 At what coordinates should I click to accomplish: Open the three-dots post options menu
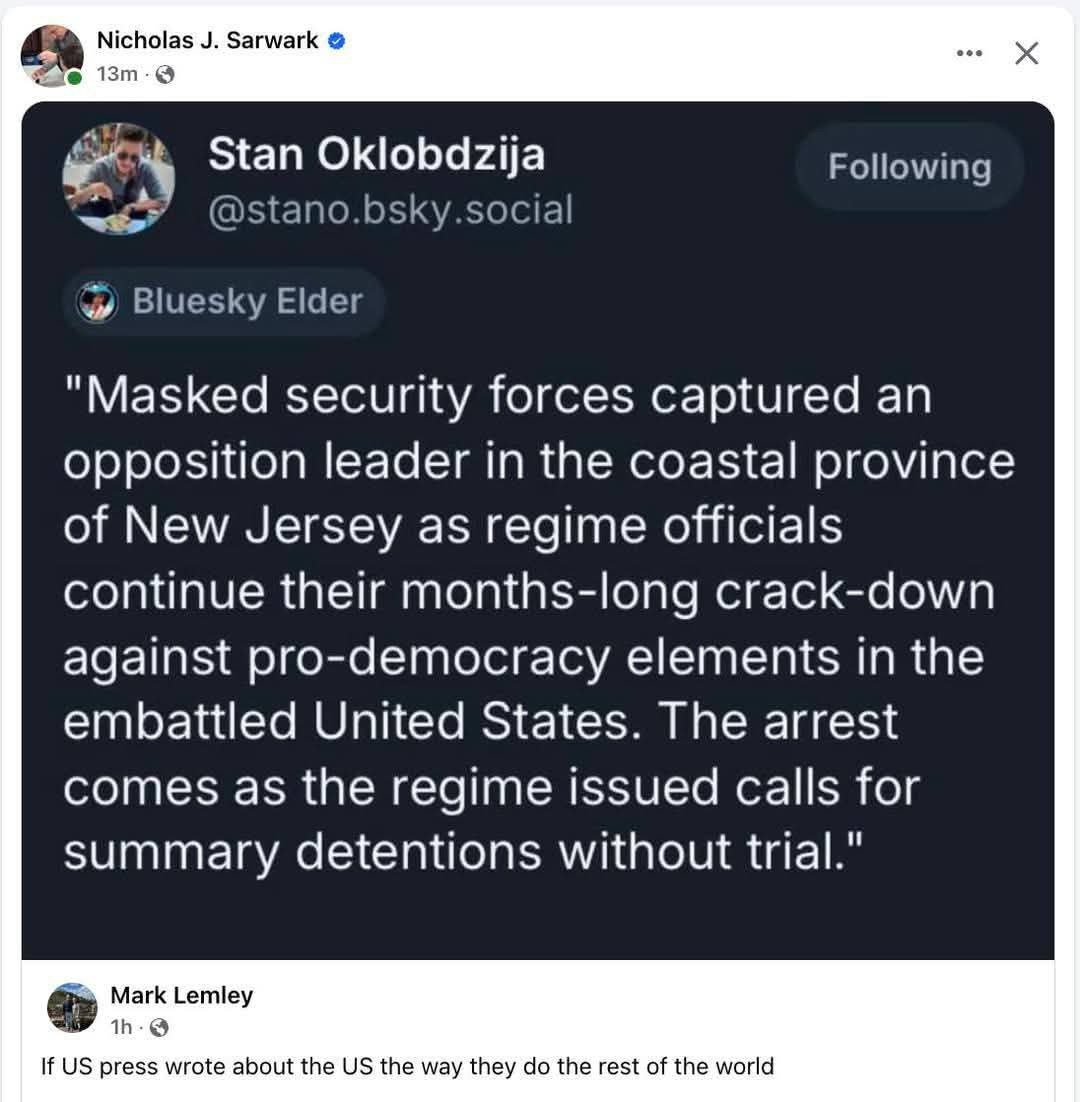click(x=969, y=53)
